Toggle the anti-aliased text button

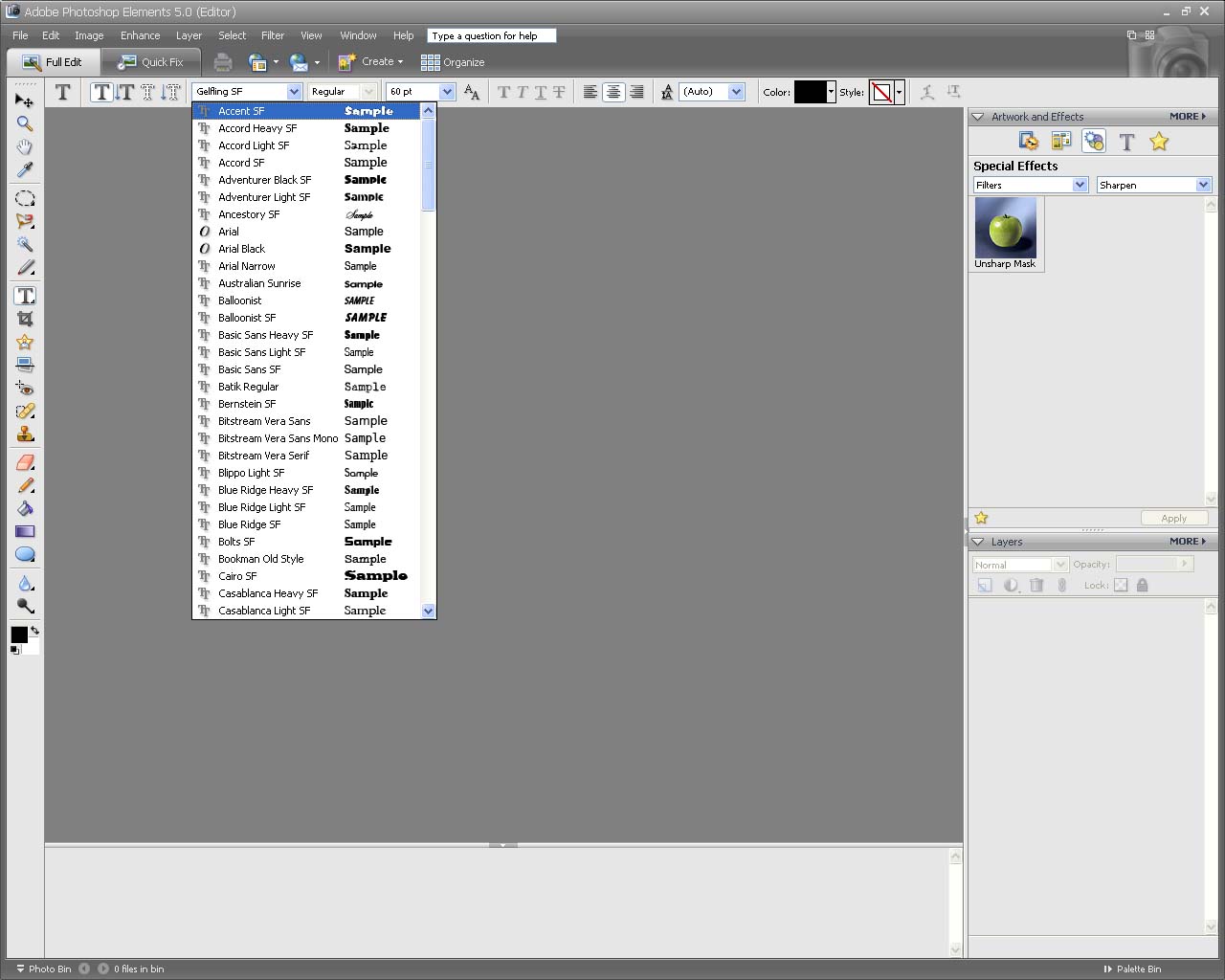tap(472, 92)
